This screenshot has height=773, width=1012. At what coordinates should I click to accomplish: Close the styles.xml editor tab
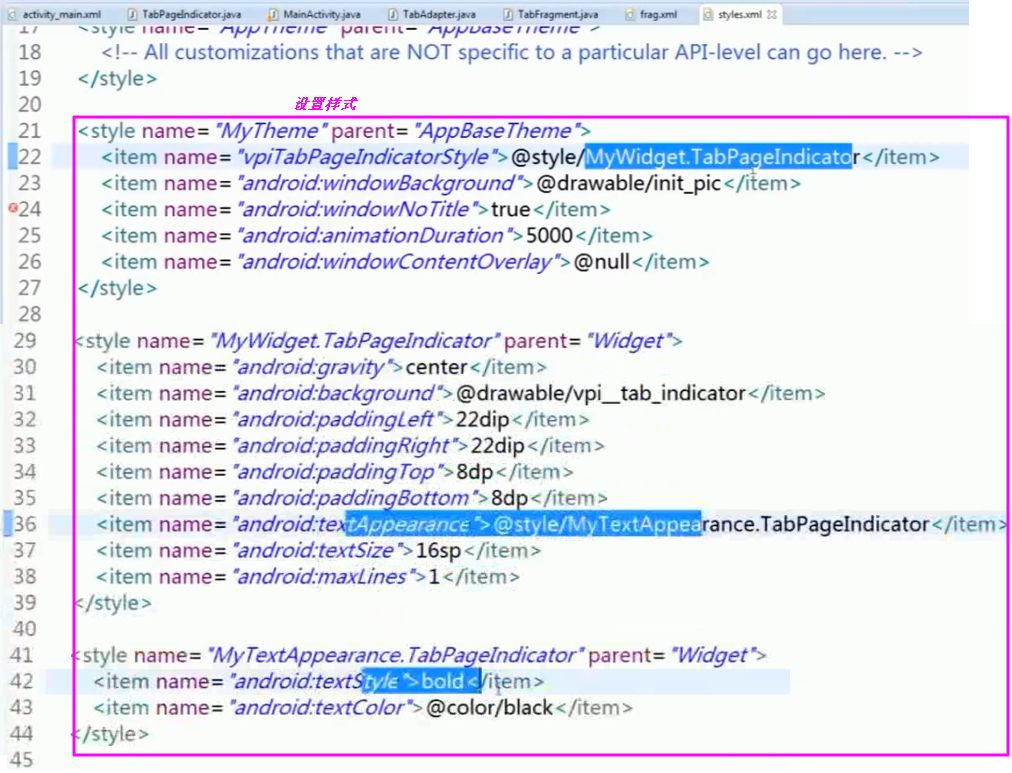pos(769,14)
